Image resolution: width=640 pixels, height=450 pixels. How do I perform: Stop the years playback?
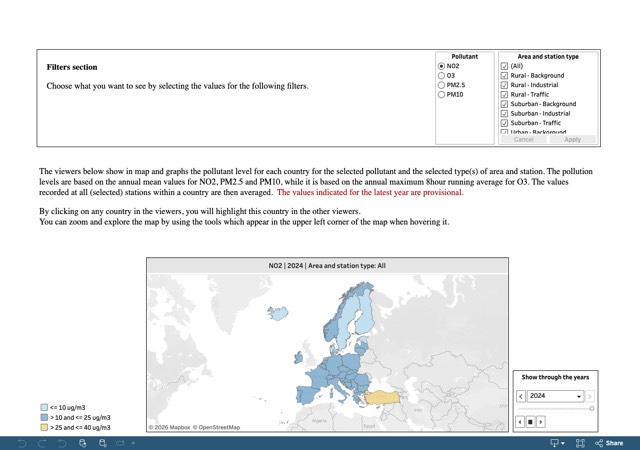click(530, 422)
